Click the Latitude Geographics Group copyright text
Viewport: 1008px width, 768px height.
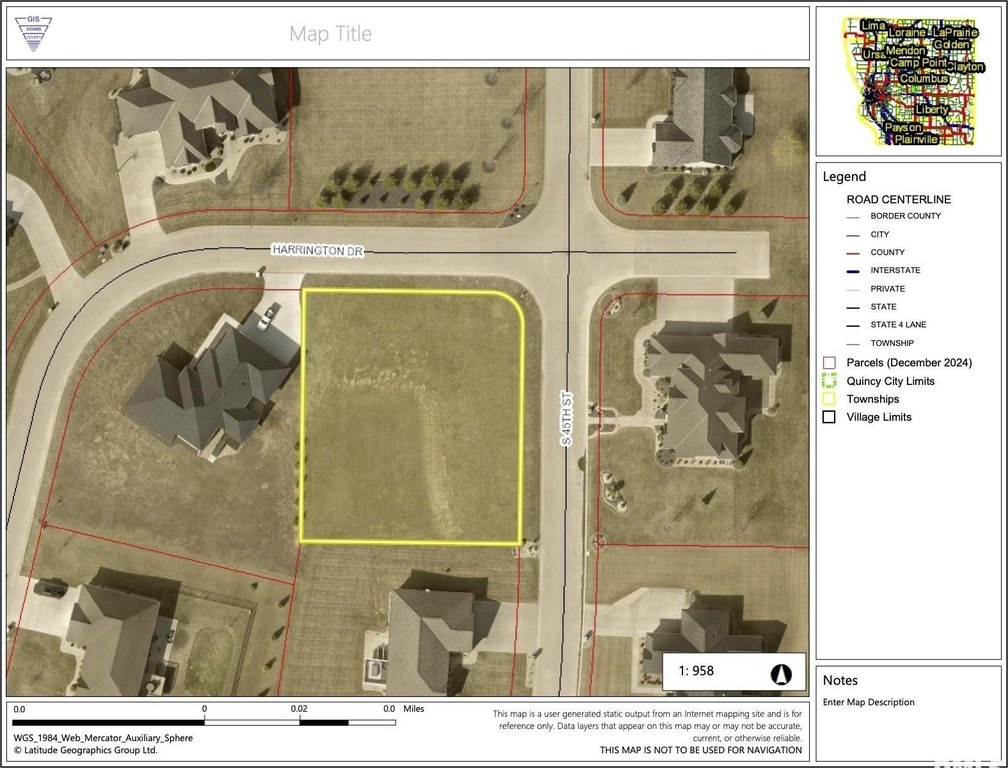85,749
